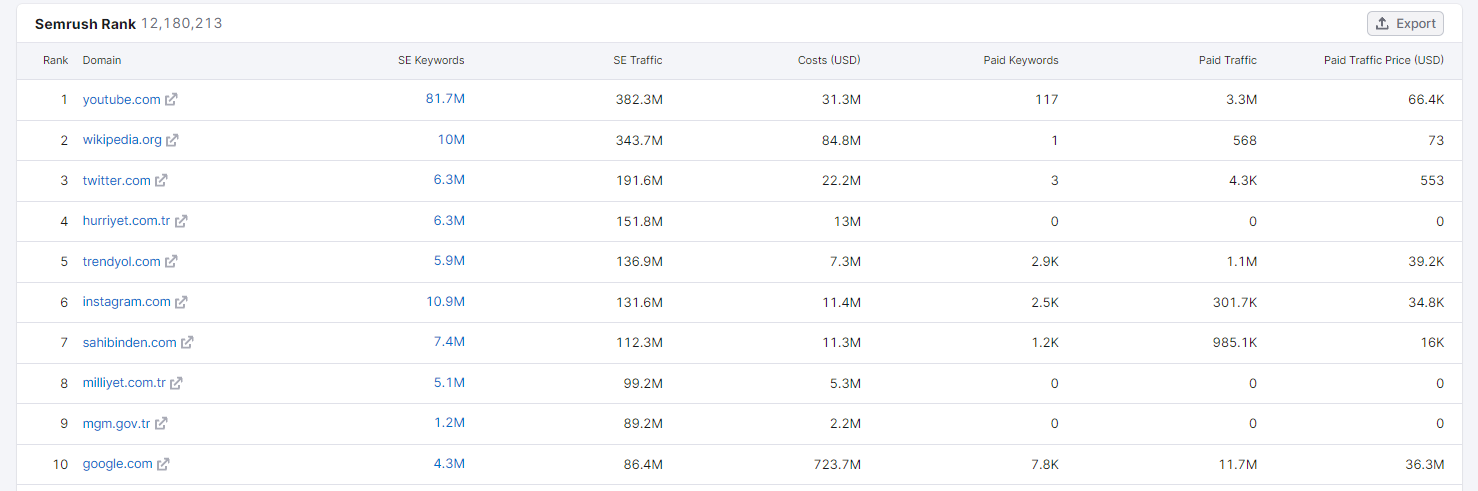
Task: Select the 11.7M paid traffic value
Action: coord(1238,464)
